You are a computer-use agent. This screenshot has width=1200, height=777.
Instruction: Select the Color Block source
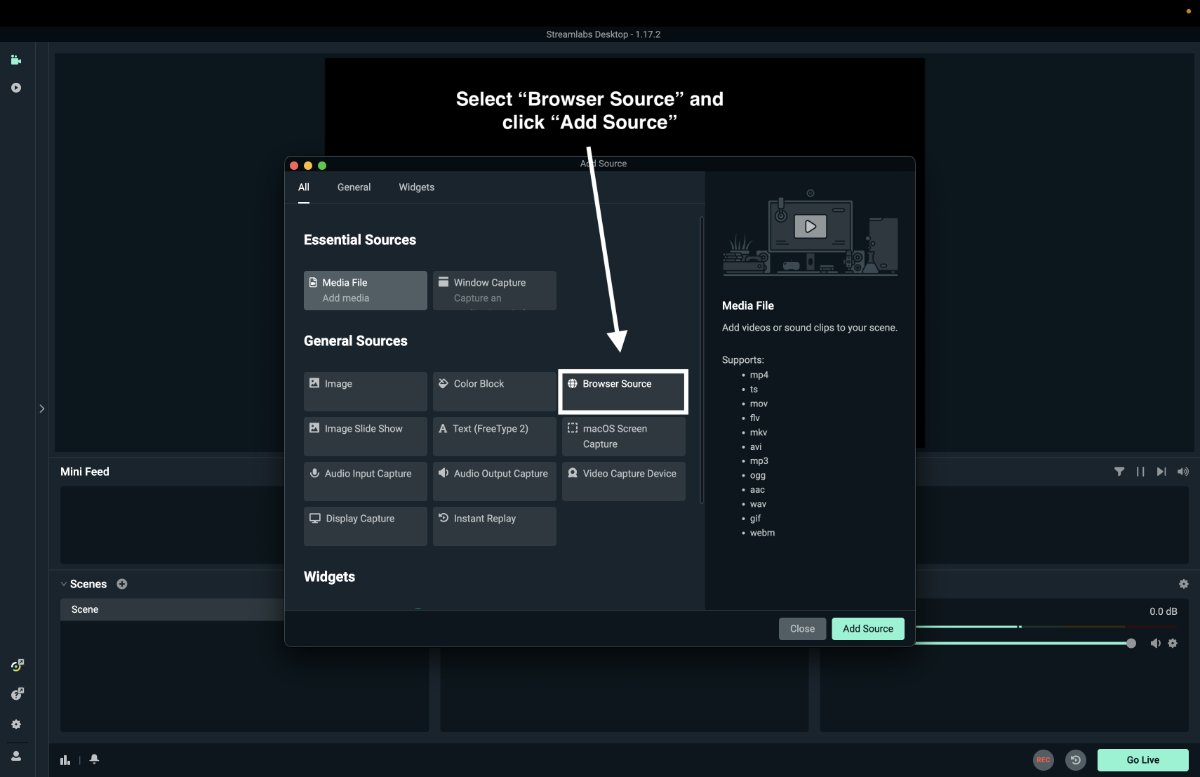(x=494, y=391)
